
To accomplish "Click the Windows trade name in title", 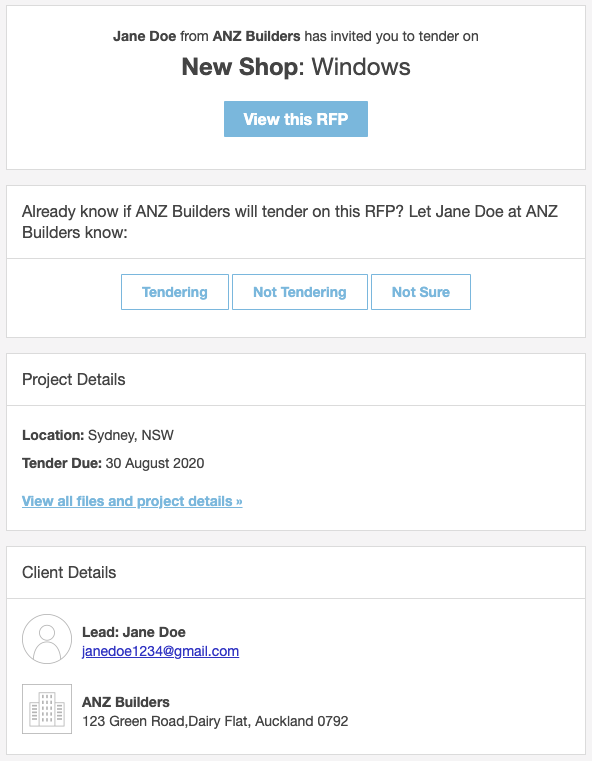I will 361,66.
